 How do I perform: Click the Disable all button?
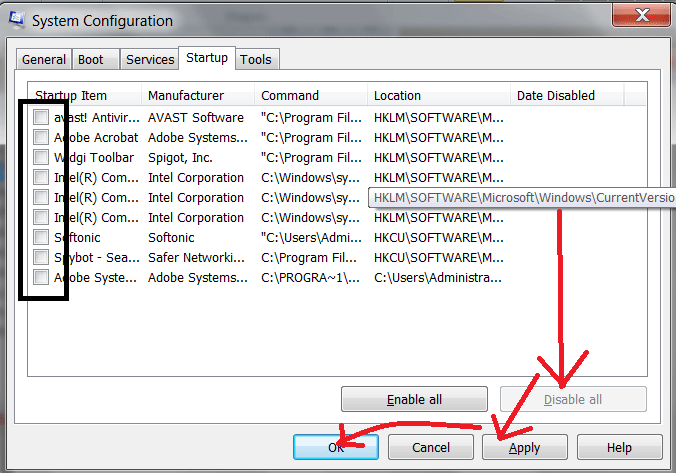click(573, 399)
